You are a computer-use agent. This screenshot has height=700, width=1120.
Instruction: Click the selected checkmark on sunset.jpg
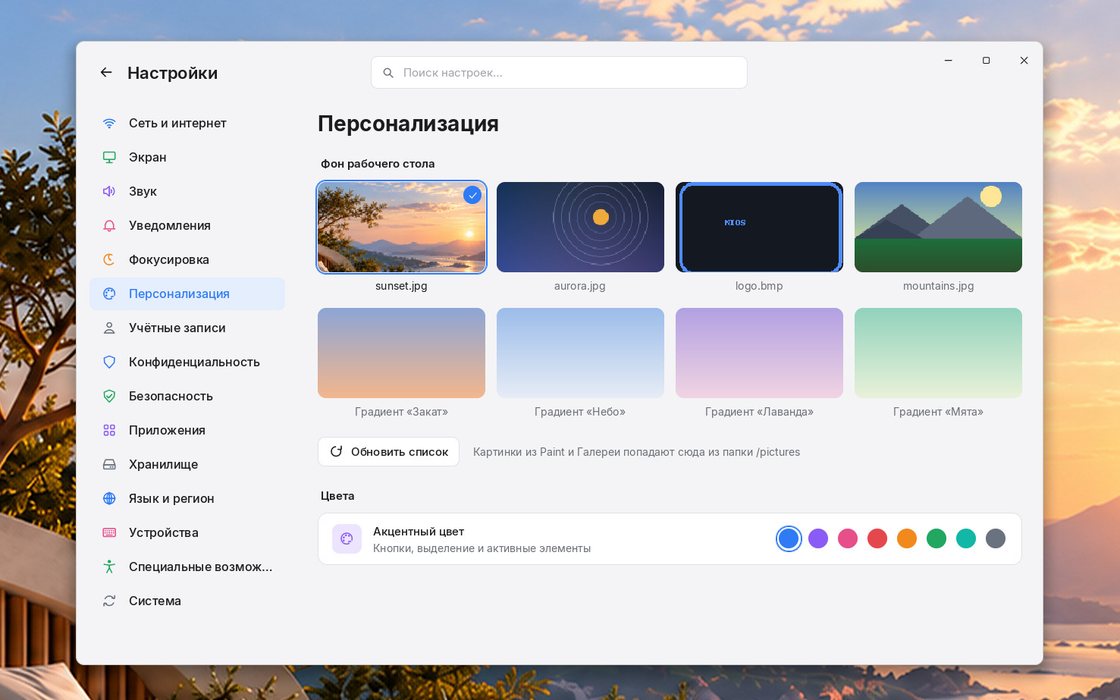coord(472,195)
